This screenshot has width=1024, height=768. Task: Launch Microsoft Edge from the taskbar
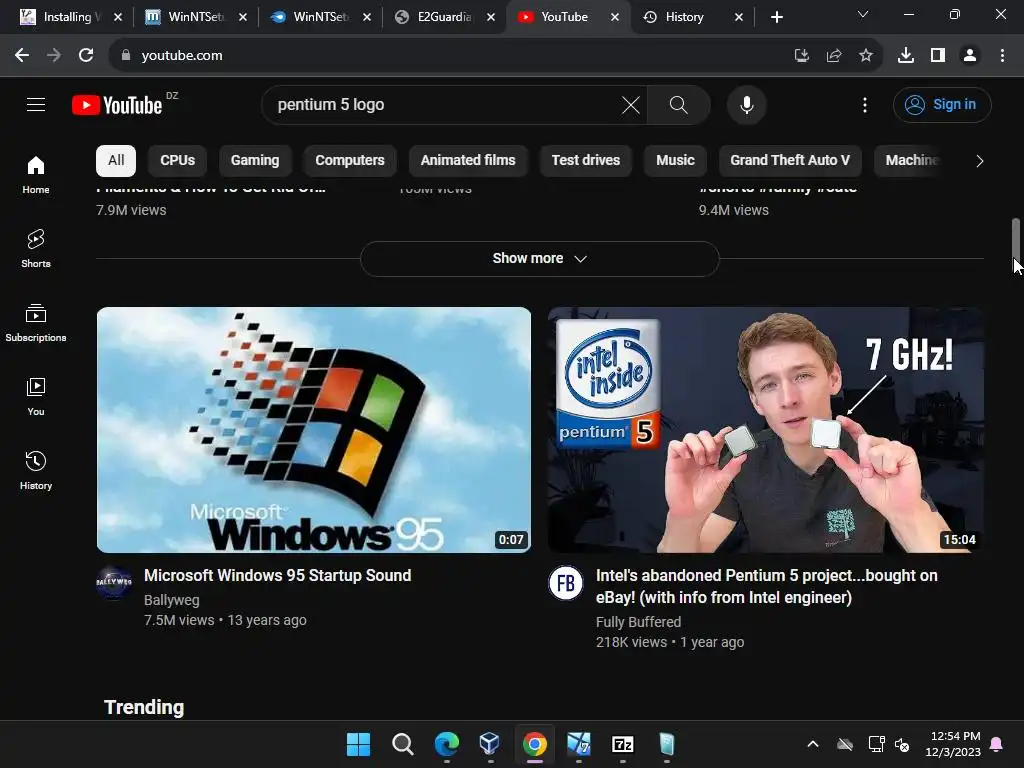[447, 744]
